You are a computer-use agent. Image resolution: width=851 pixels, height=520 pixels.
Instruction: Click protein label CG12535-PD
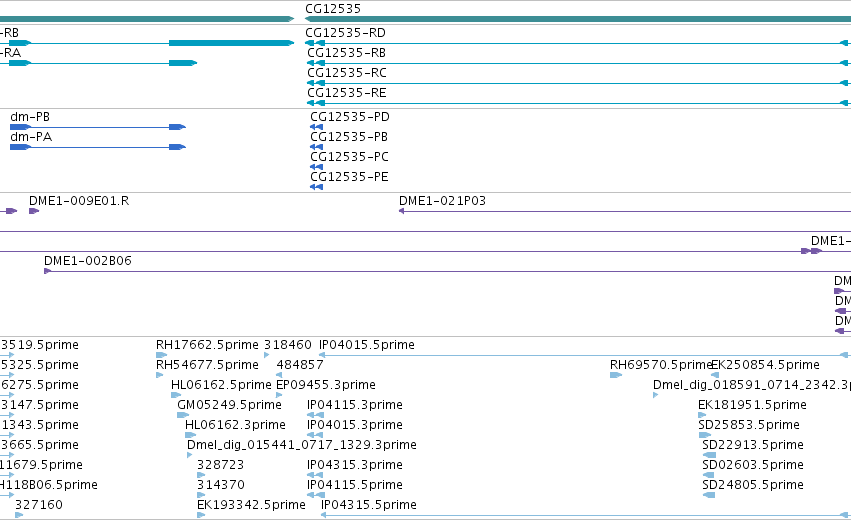coord(350,117)
